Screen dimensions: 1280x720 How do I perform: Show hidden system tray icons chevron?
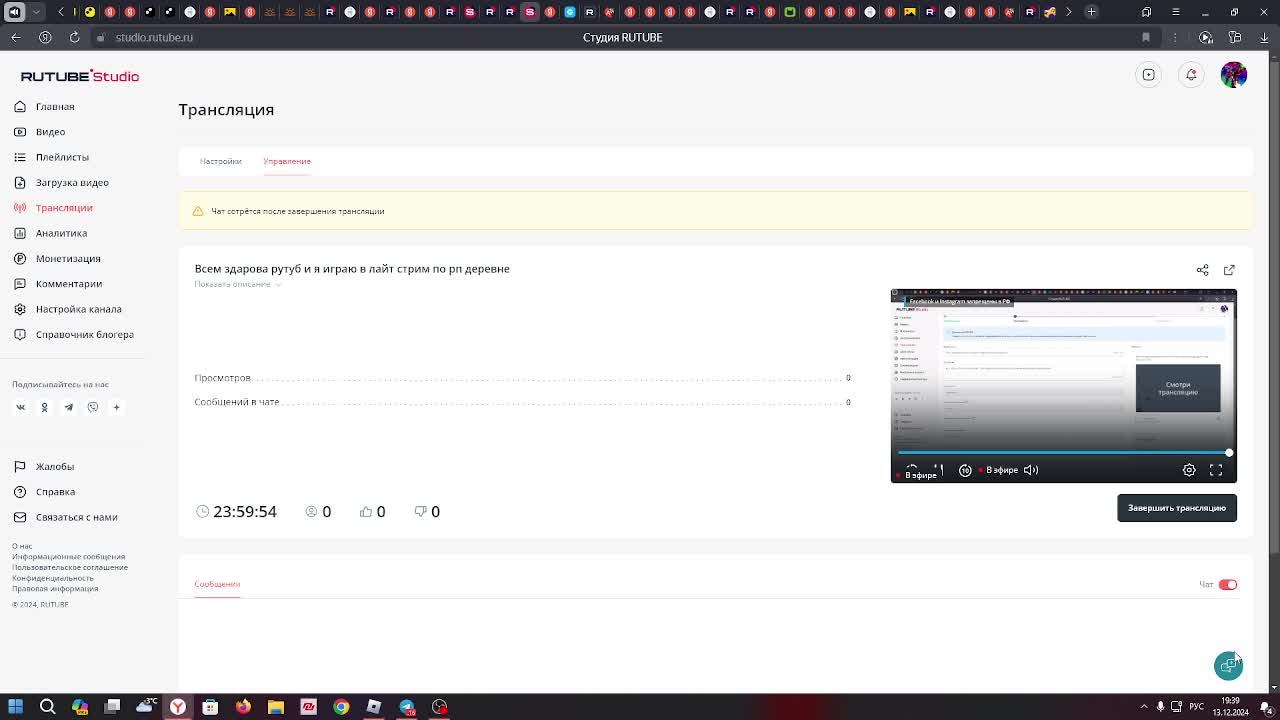[x=1144, y=707]
